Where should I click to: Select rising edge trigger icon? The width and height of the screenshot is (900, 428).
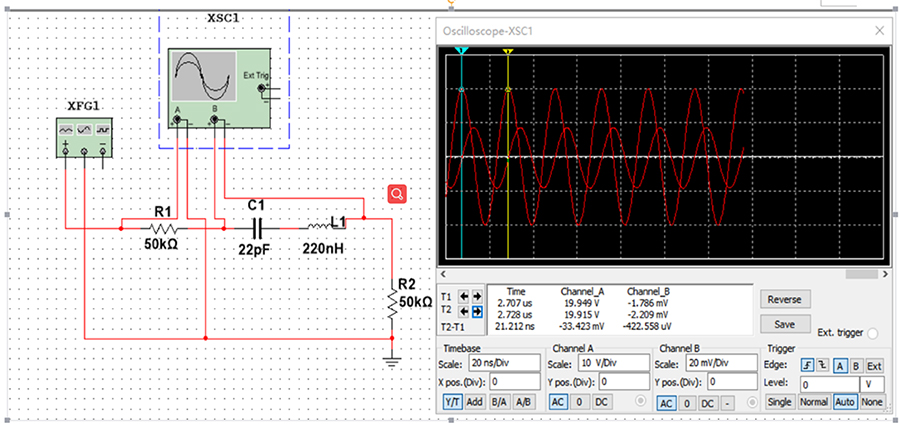coord(807,365)
